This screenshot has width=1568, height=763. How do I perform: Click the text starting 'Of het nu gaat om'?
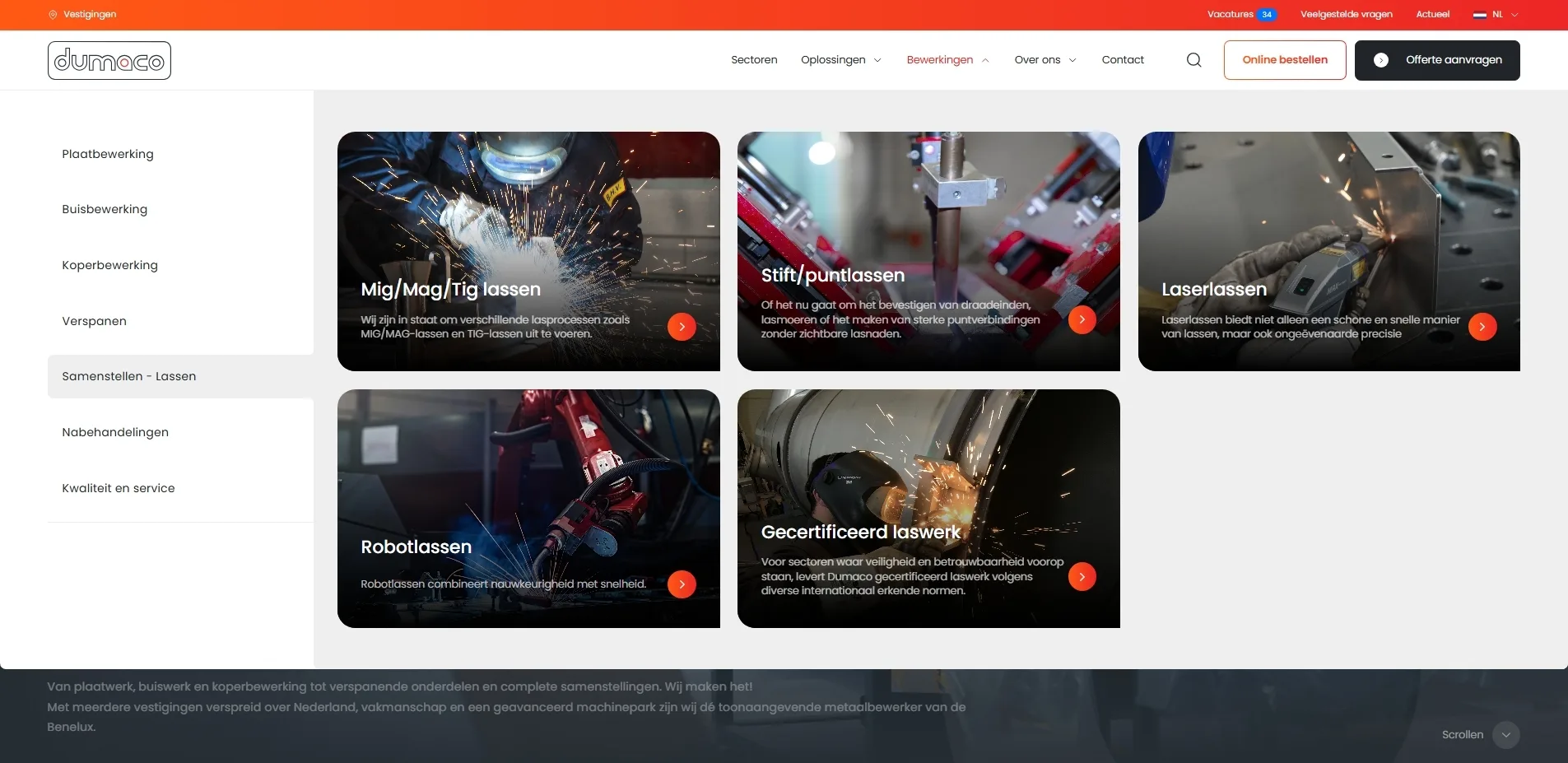coord(900,319)
